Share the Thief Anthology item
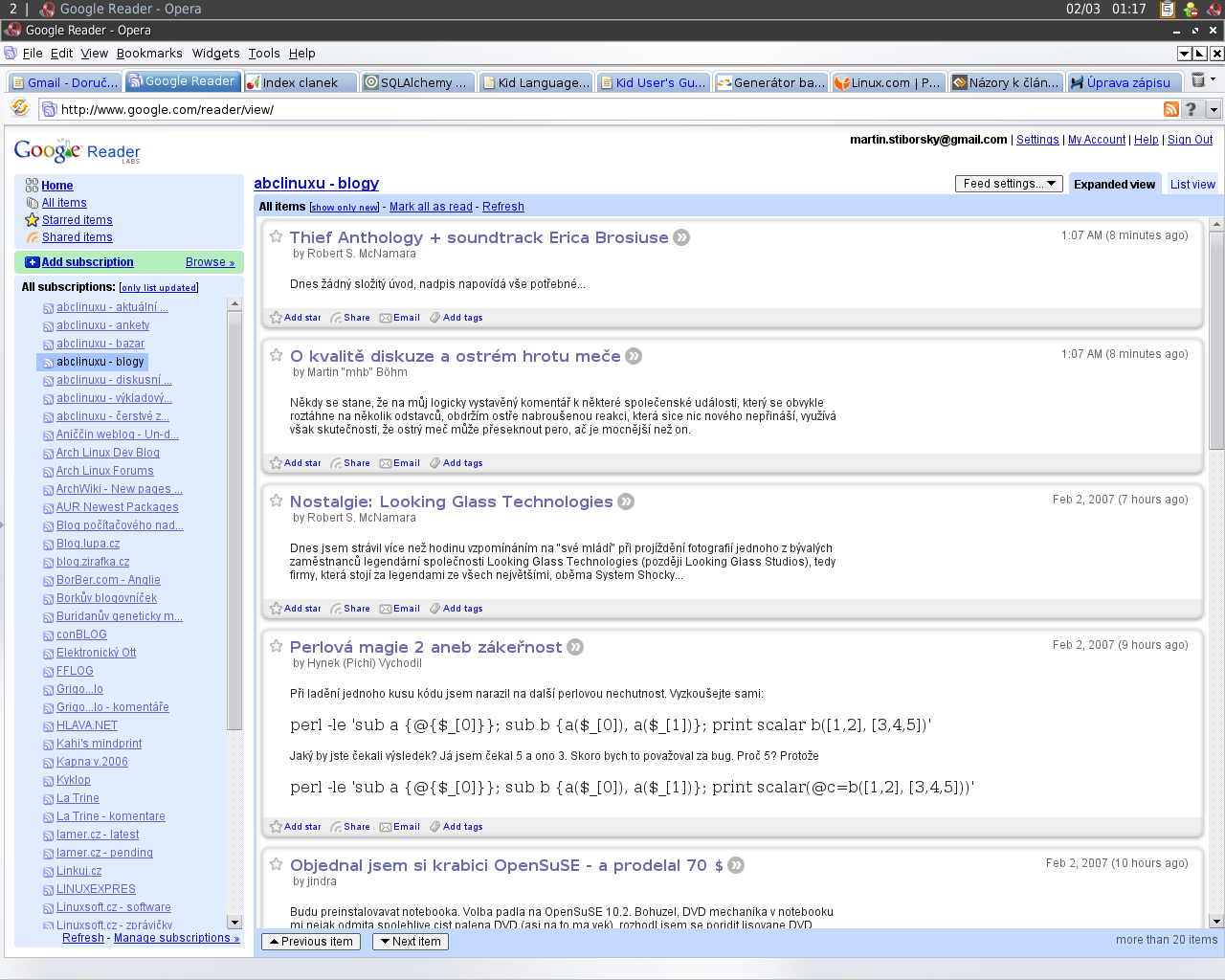This screenshot has height=980, width=1225. pyautogui.click(x=350, y=318)
